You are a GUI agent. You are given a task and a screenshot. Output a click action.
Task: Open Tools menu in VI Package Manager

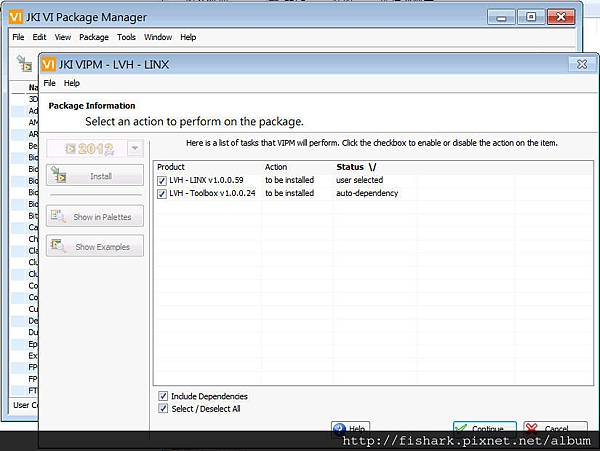pos(126,37)
